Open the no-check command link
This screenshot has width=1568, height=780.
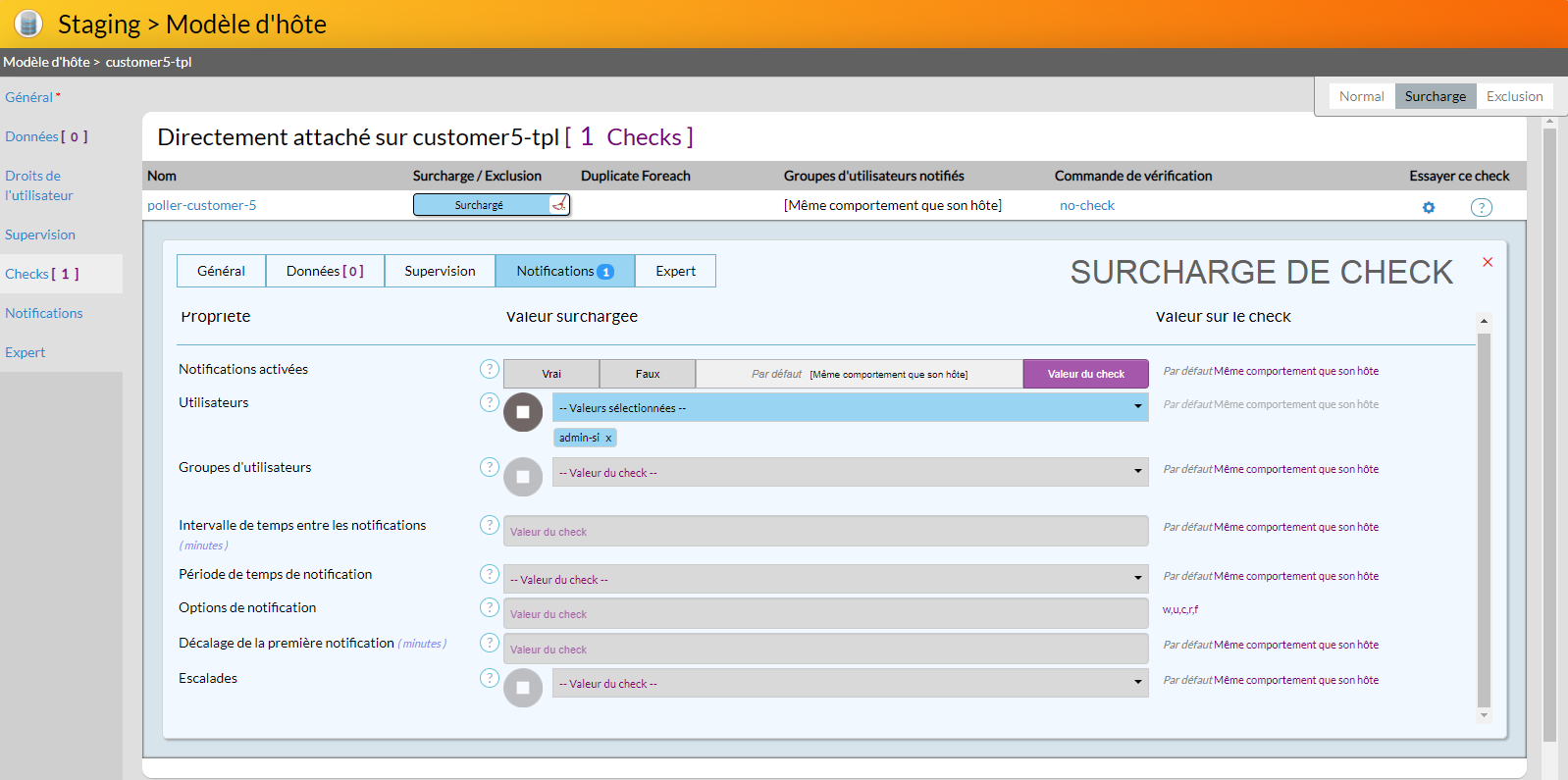[1086, 205]
